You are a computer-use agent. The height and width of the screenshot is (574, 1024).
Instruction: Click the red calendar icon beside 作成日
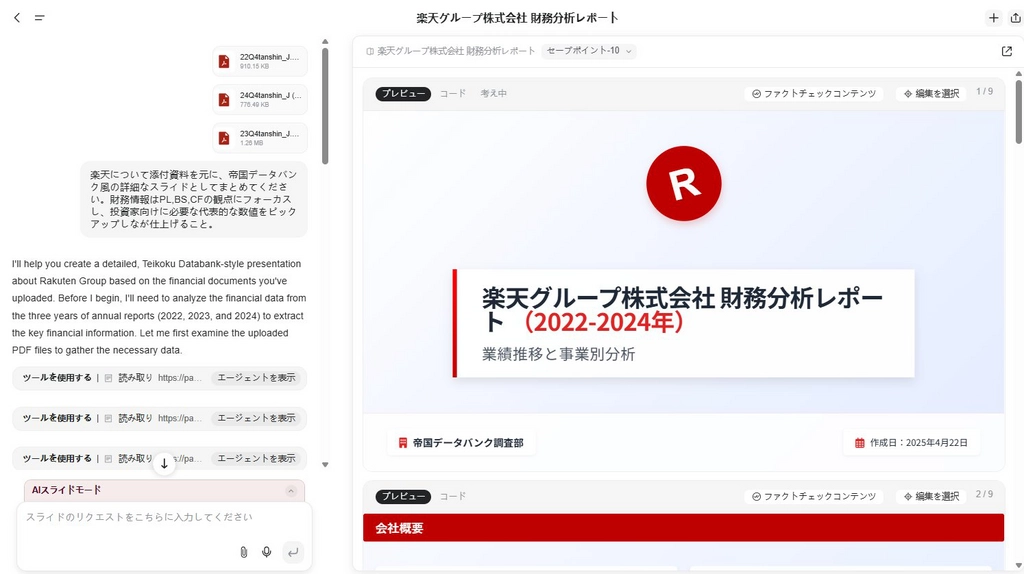(x=859, y=443)
